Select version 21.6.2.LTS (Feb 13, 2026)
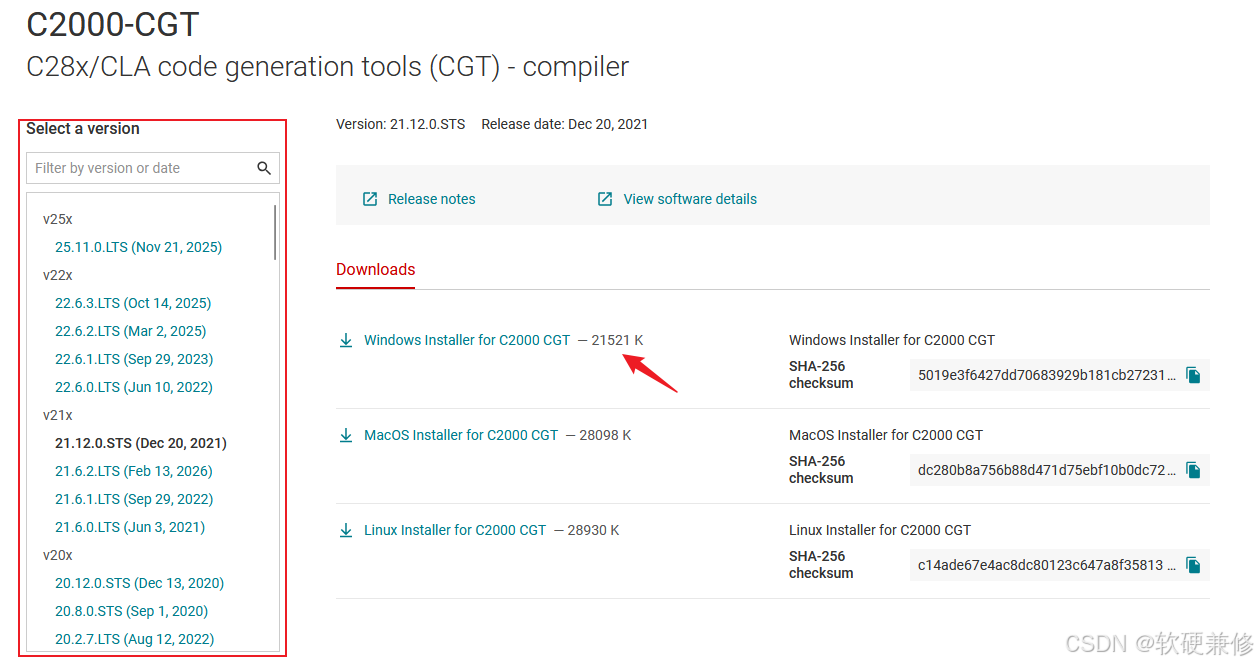Image resolution: width=1258 pixels, height=665 pixels. coord(134,471)
